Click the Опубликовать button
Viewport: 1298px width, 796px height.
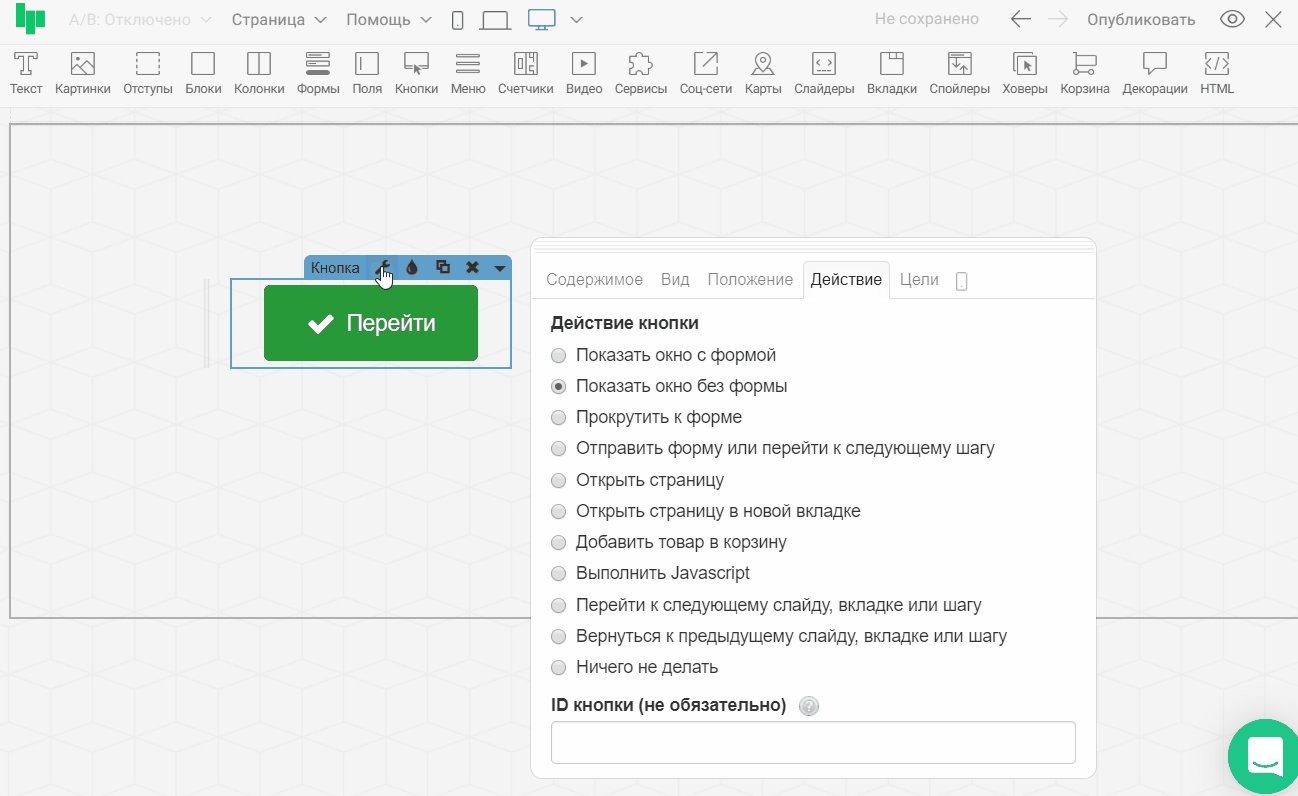coord(1141,20)
